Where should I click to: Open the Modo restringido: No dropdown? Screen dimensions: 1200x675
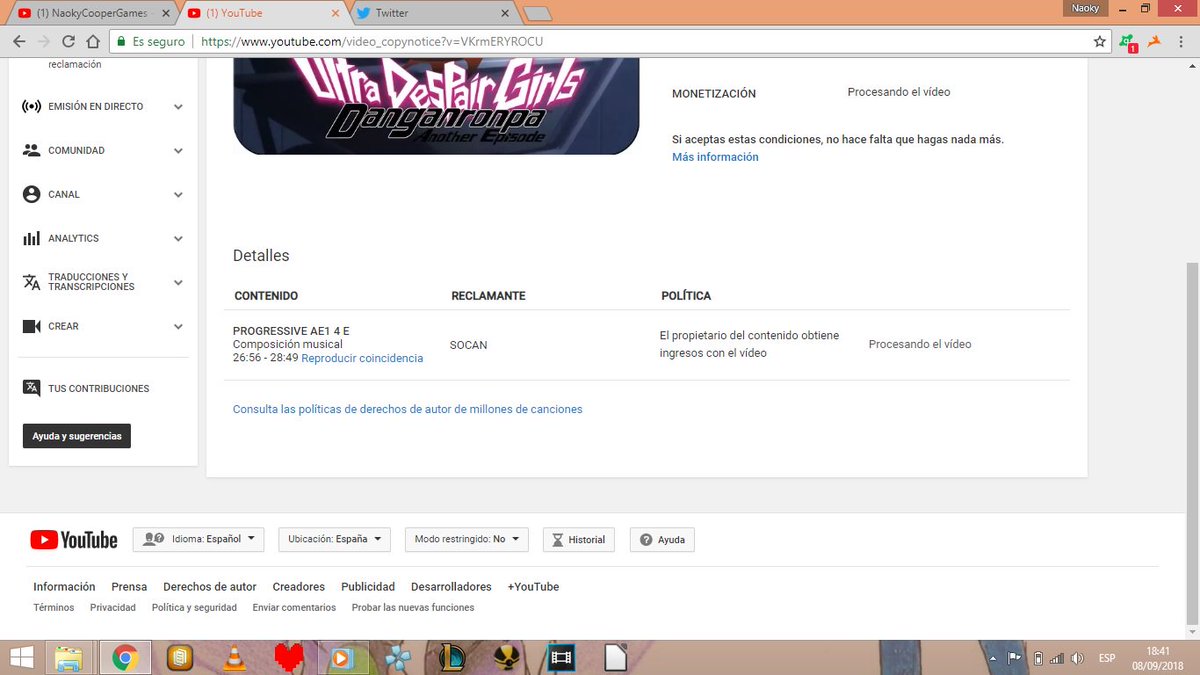click(466, 539)
